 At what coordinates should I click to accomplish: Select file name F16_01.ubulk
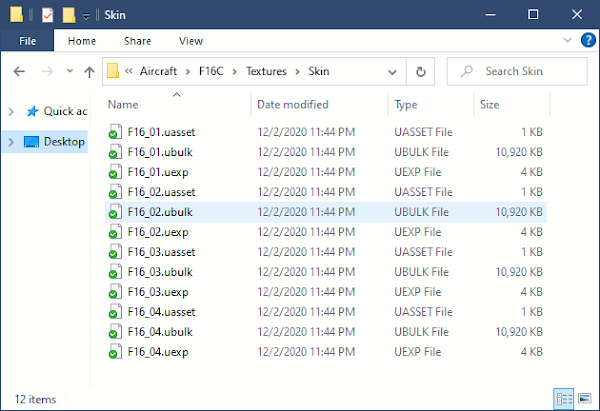pyautogui.click(x=160, y=152)
